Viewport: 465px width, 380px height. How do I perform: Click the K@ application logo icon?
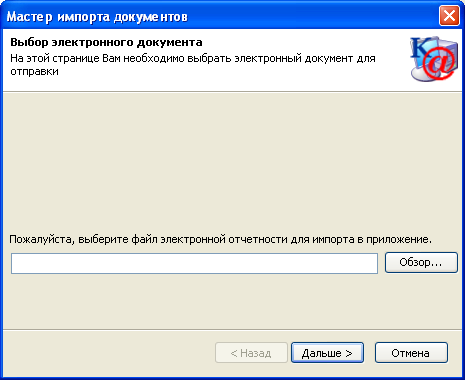pos(434,59)
